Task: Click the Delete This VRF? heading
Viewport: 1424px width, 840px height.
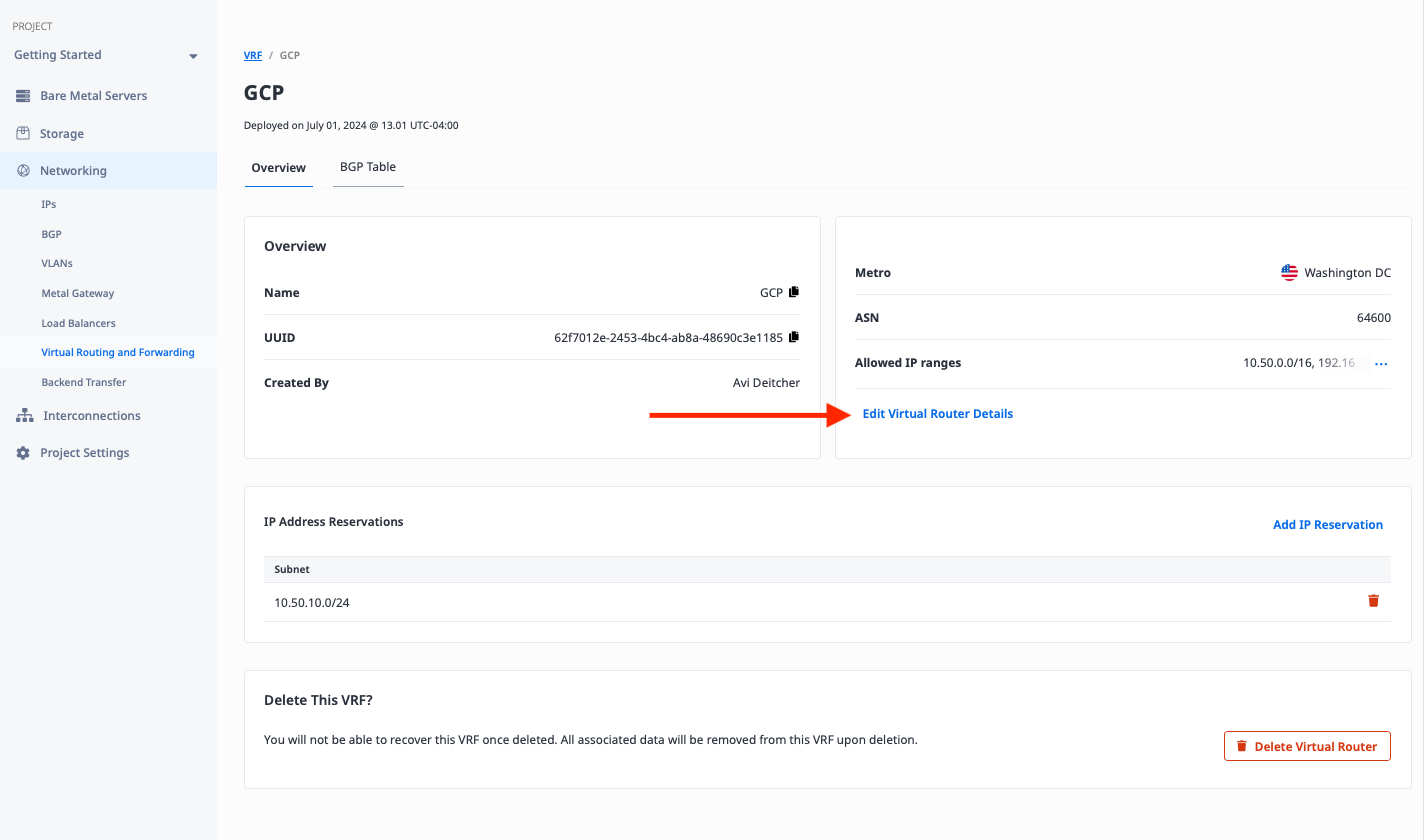Action: [x=318, y=700]
